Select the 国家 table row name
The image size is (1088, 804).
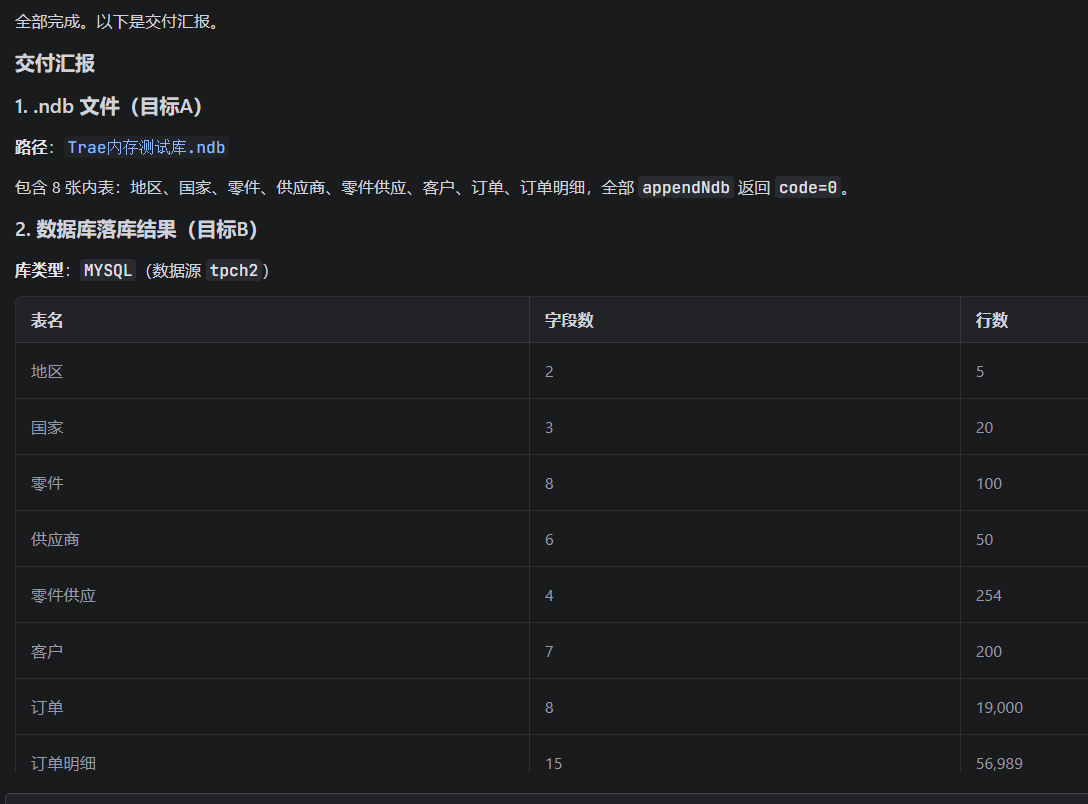[47, 427]
